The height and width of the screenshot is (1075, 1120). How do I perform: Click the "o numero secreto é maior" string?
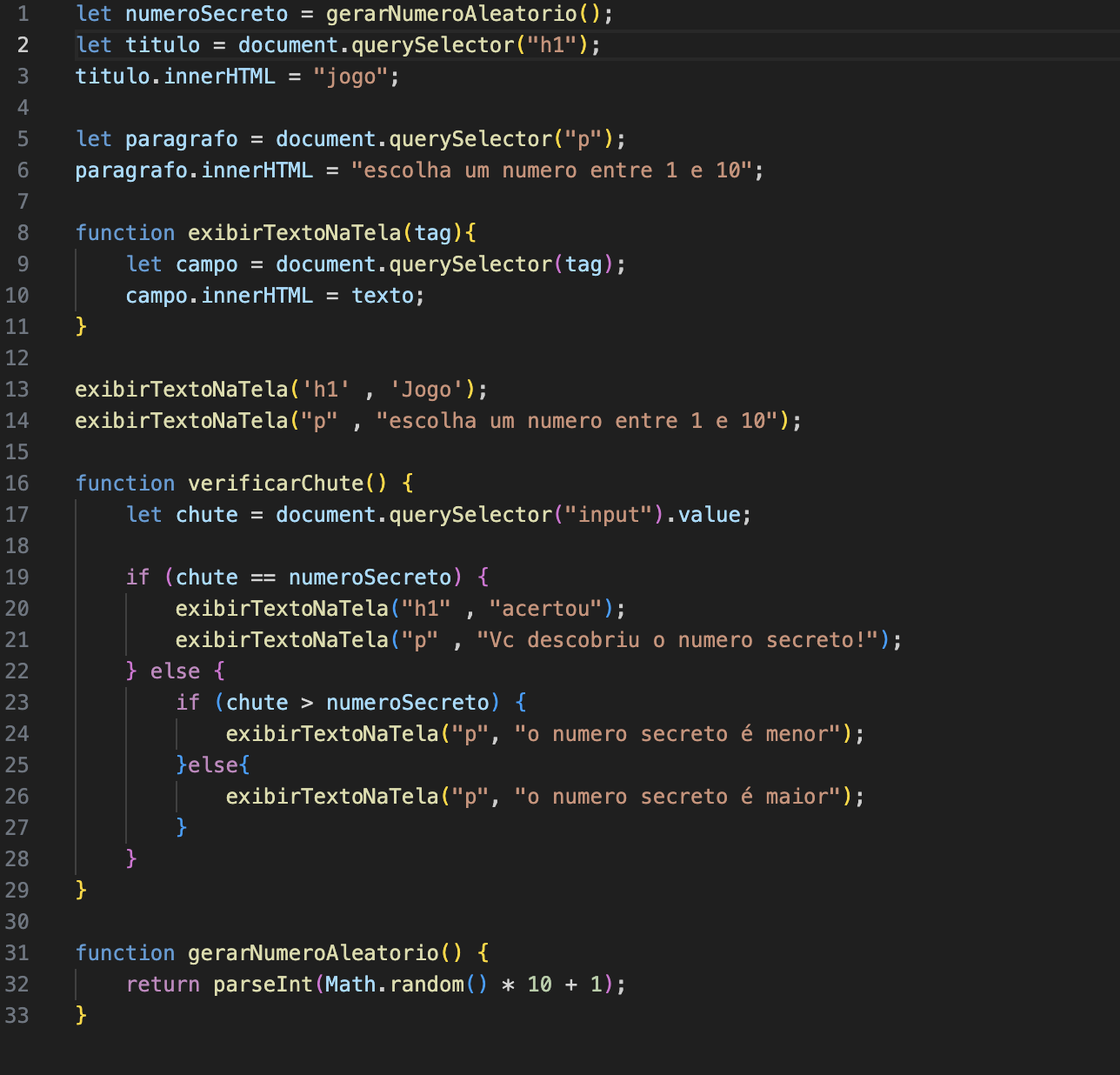(x=677, y=797)
